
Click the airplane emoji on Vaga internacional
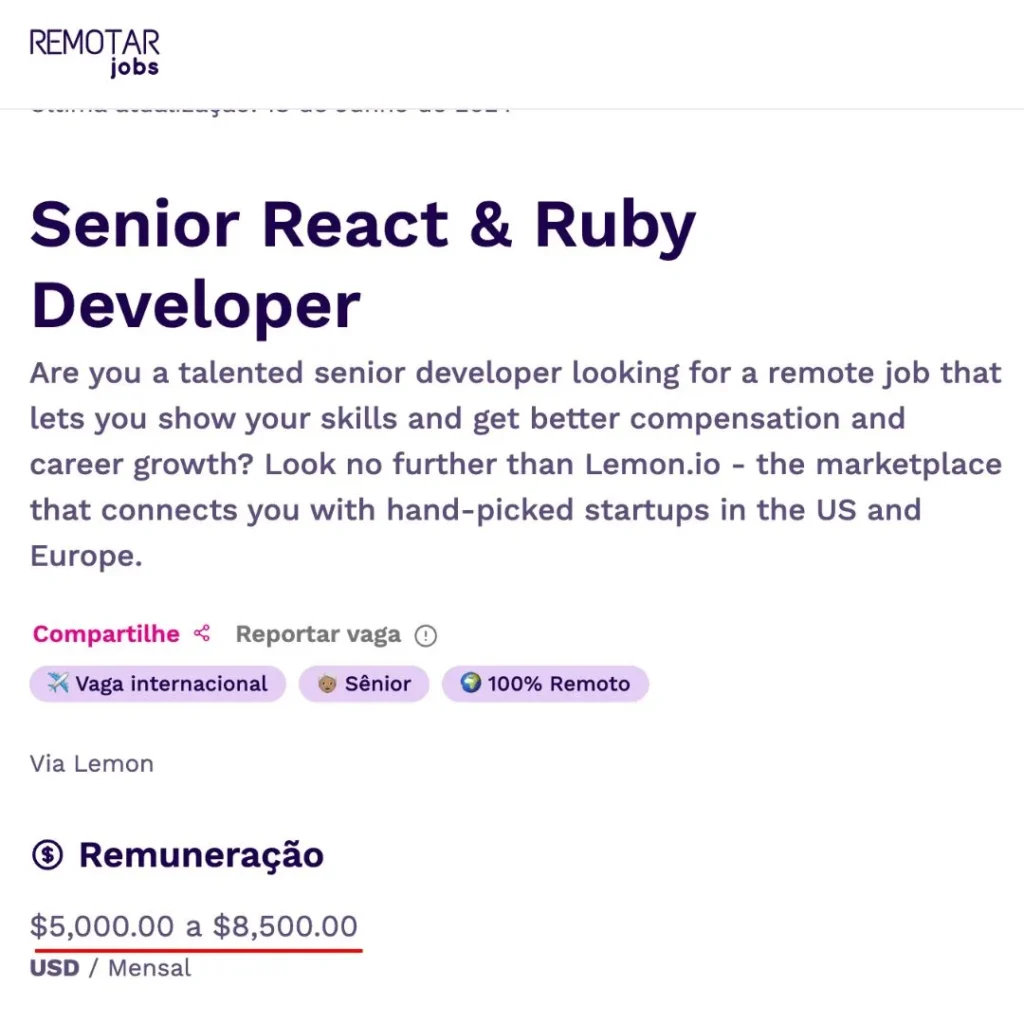[x=57, y=683]
